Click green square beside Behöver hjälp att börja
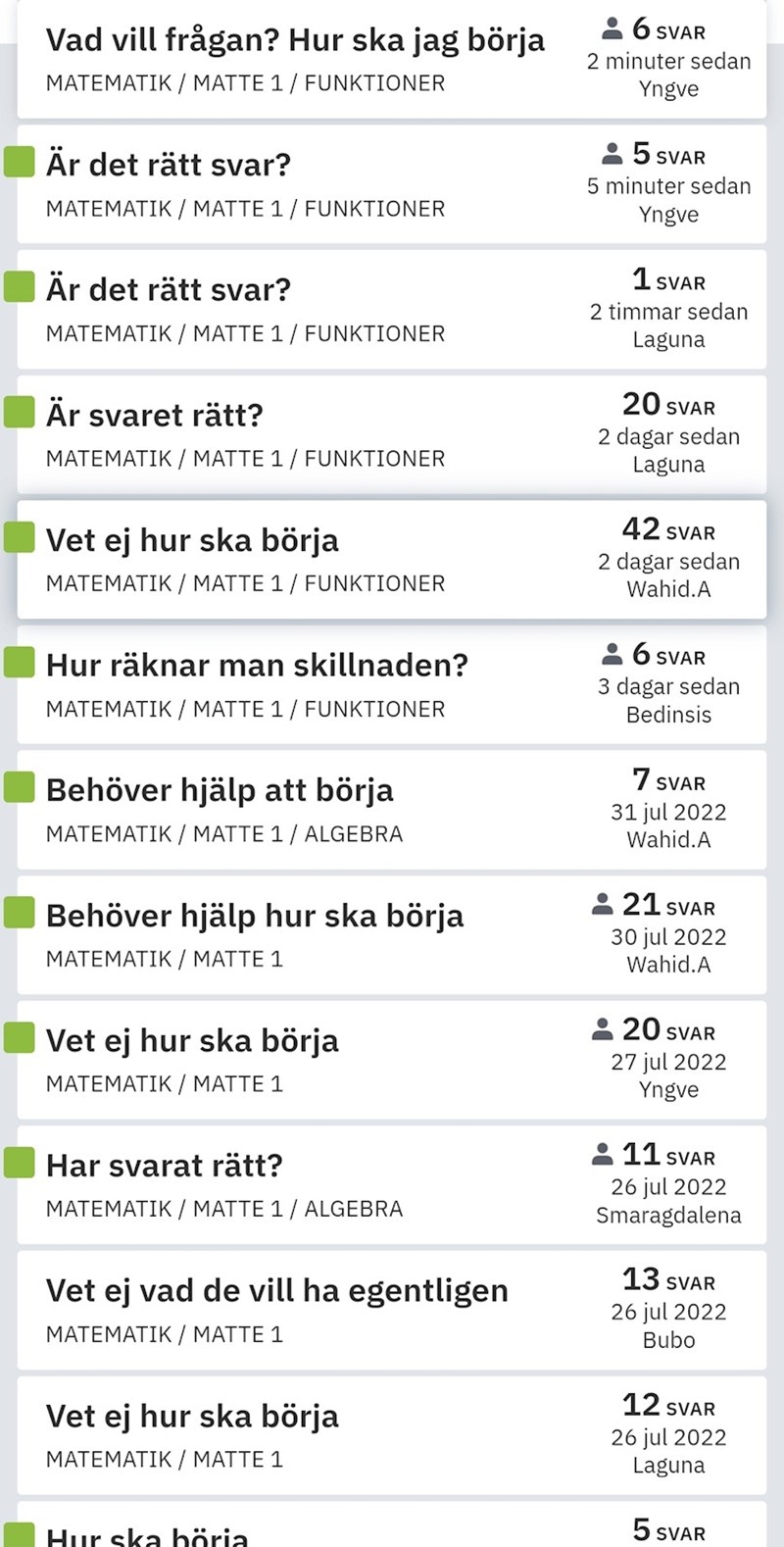 (x=20, y=786)
